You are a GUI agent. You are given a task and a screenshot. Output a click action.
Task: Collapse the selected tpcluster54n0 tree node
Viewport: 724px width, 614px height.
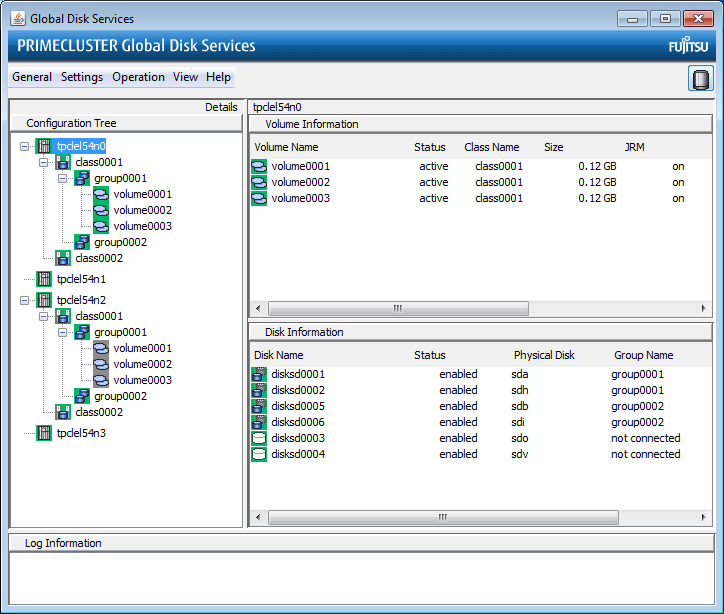click(x=25, y=146)
